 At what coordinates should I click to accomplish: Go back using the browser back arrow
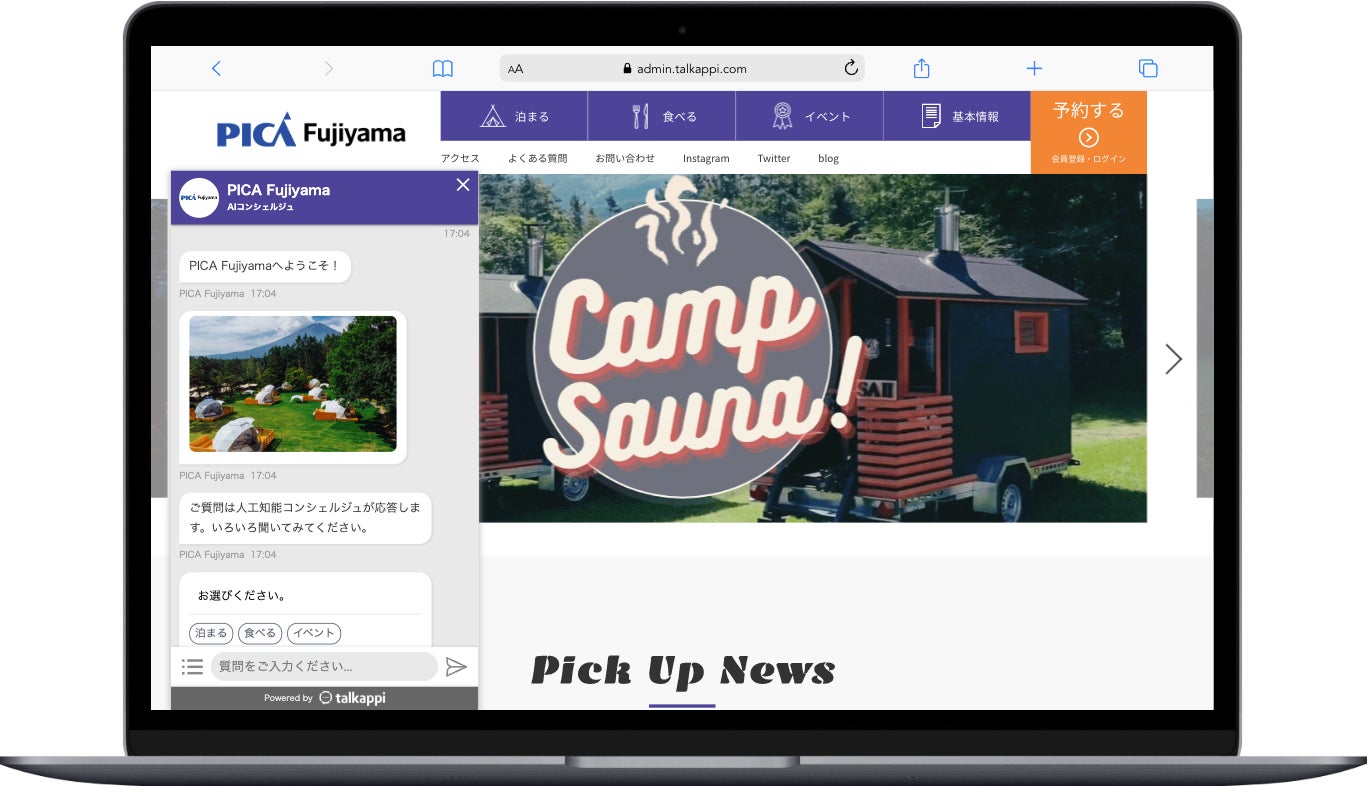pyautogui.click(x=216, y=68)
